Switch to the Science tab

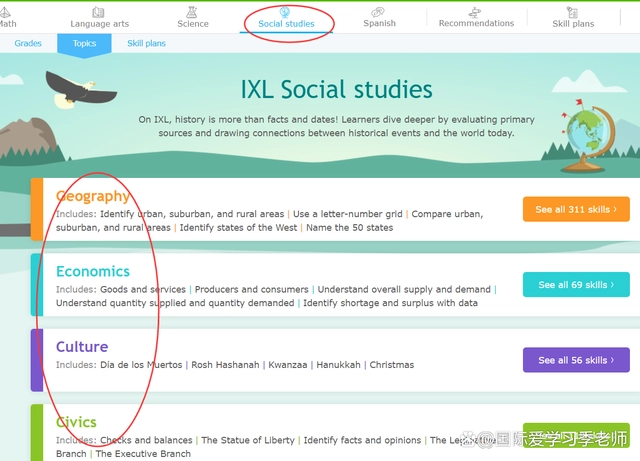click(x=193, y=18)
